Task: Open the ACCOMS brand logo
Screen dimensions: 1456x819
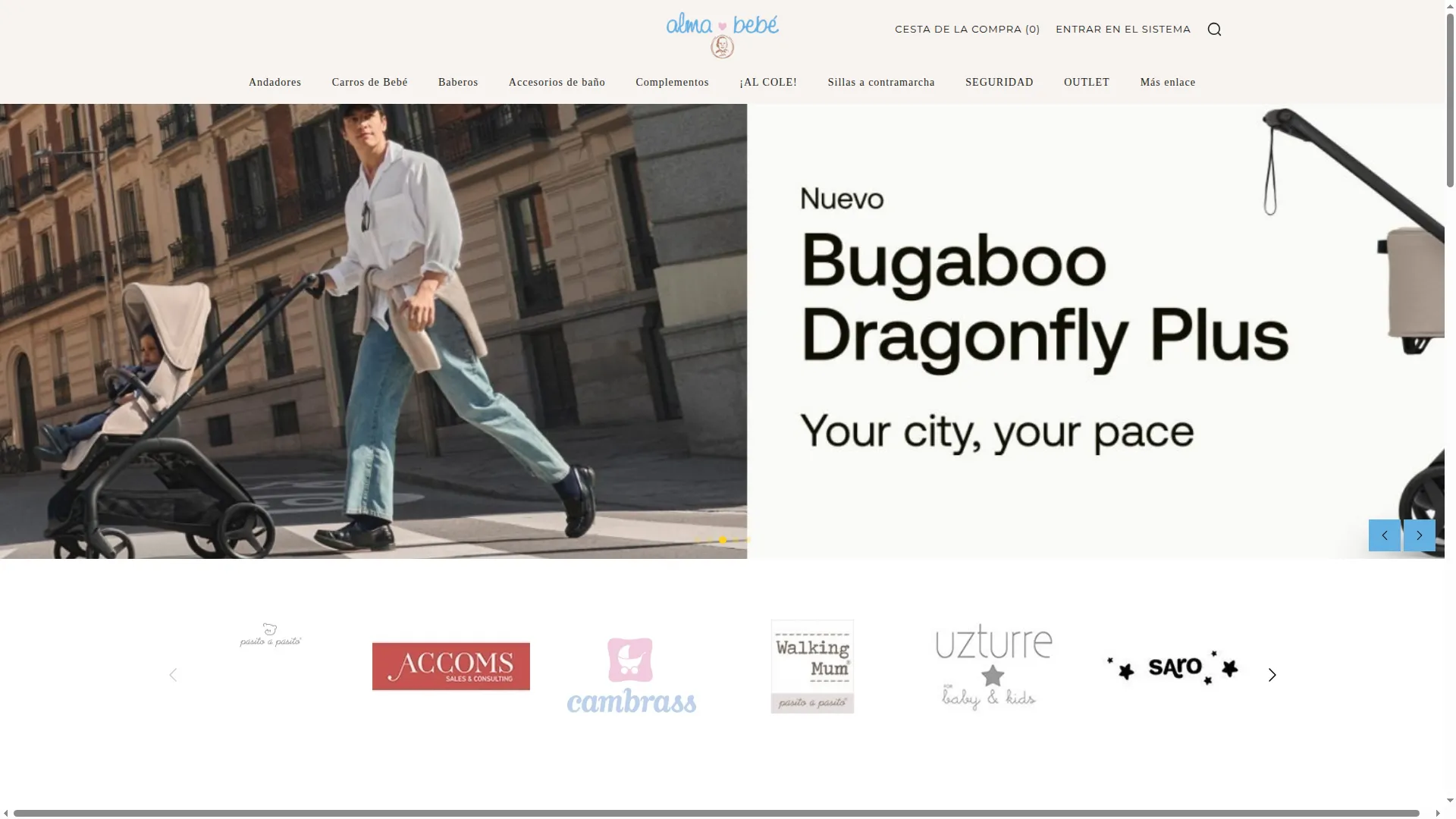Action: [451, 667]
